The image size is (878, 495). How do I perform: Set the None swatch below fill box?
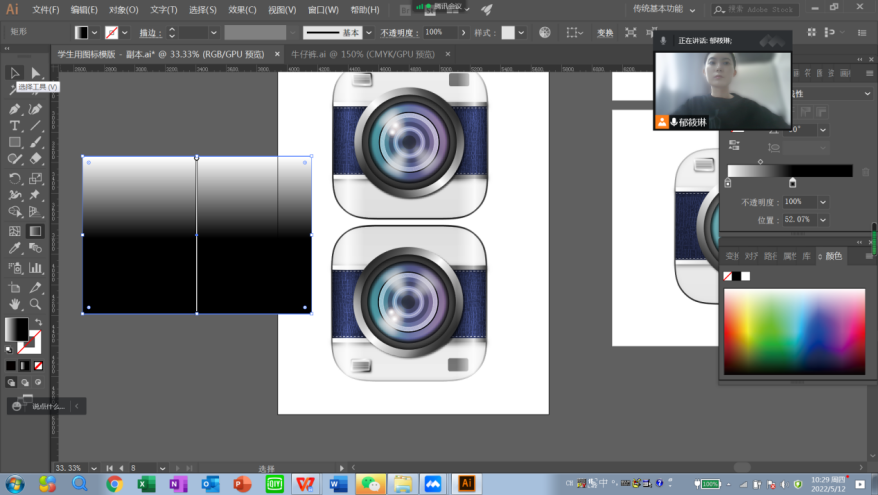tap(38, 364)
